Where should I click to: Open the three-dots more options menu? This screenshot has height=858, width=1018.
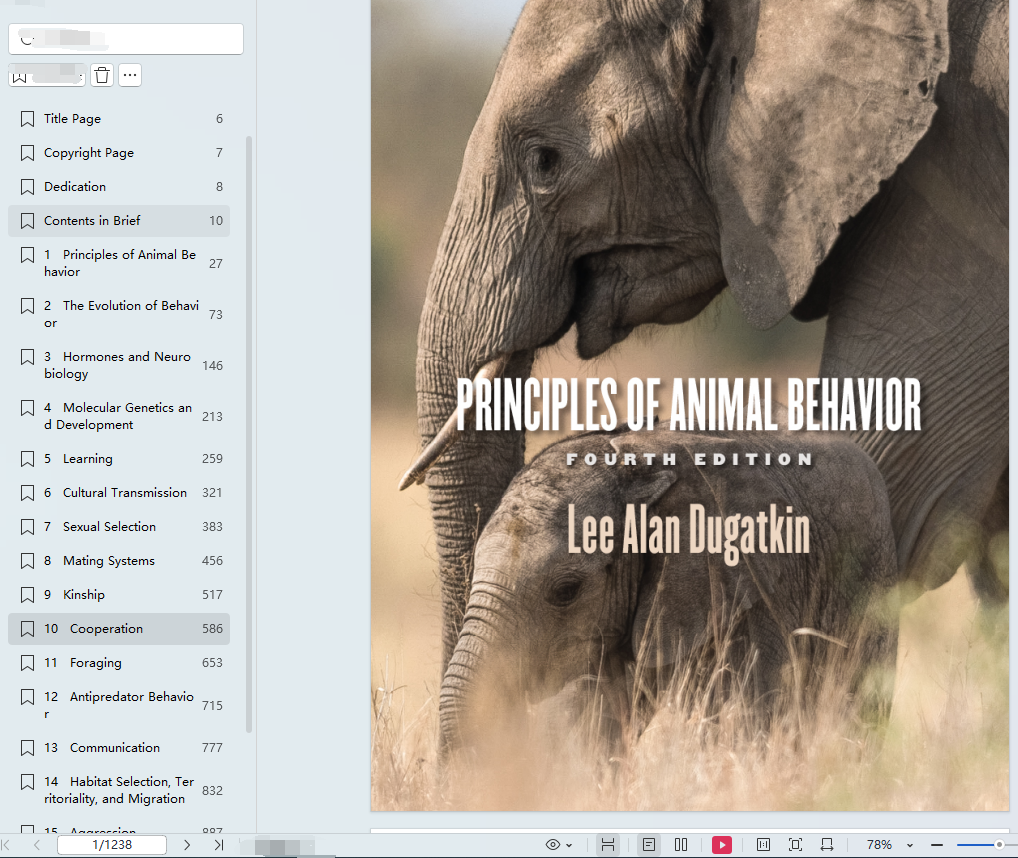click(130, 75)
